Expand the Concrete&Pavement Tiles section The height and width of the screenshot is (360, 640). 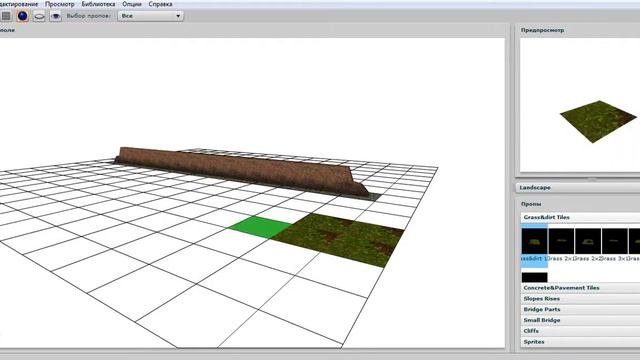click(580, 288)
